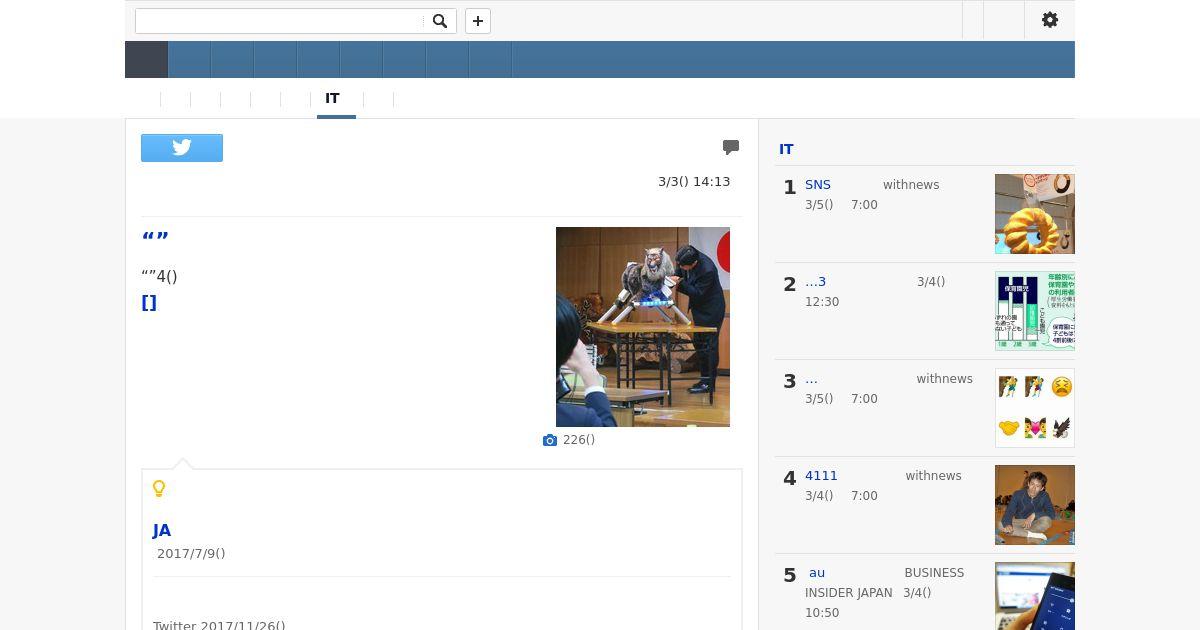Open ranked article 4111 link
The width and height of the screenshot is (1200, 630).
pyautogui.click(x=821, y=476)
